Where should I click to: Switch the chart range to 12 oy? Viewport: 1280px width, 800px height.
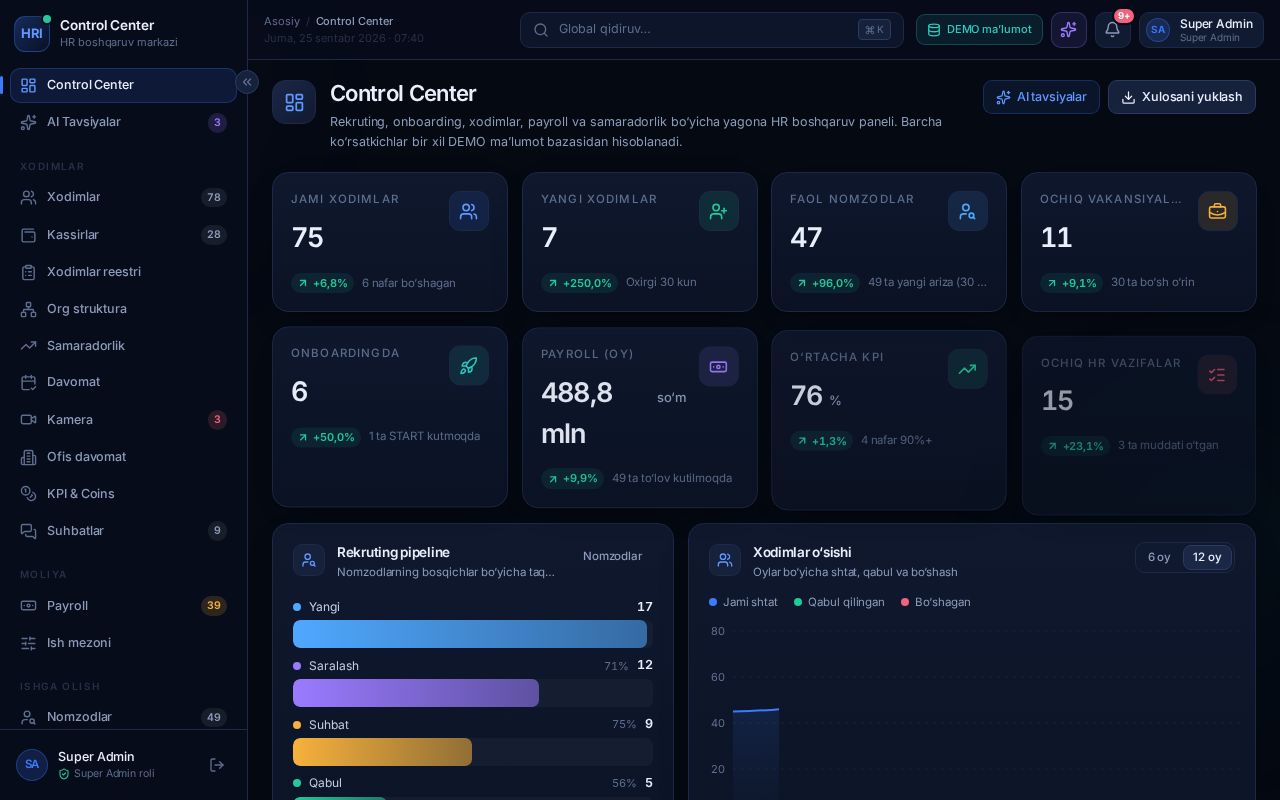(1207, 557)
